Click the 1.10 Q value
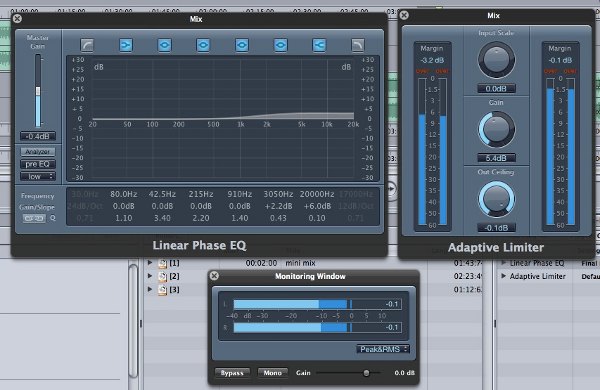 tap(124, 218)
